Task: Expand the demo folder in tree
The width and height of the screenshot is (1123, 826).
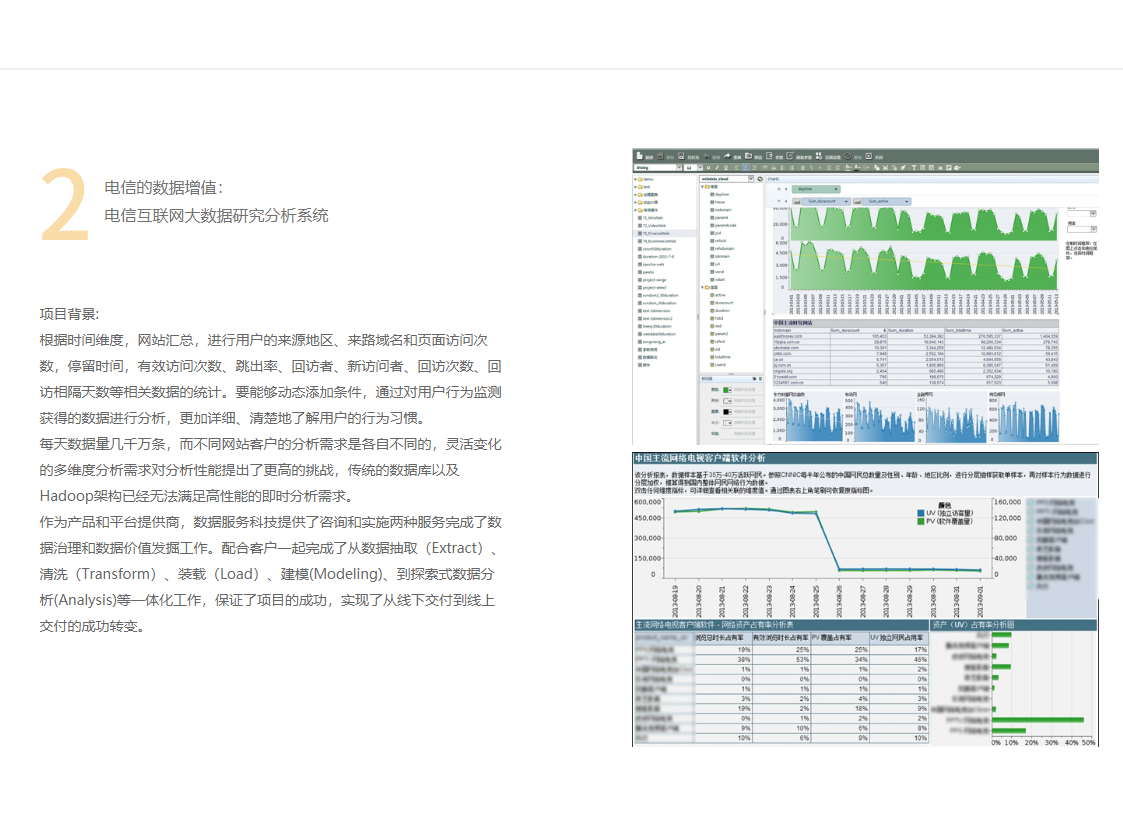Action: [637, 179]
